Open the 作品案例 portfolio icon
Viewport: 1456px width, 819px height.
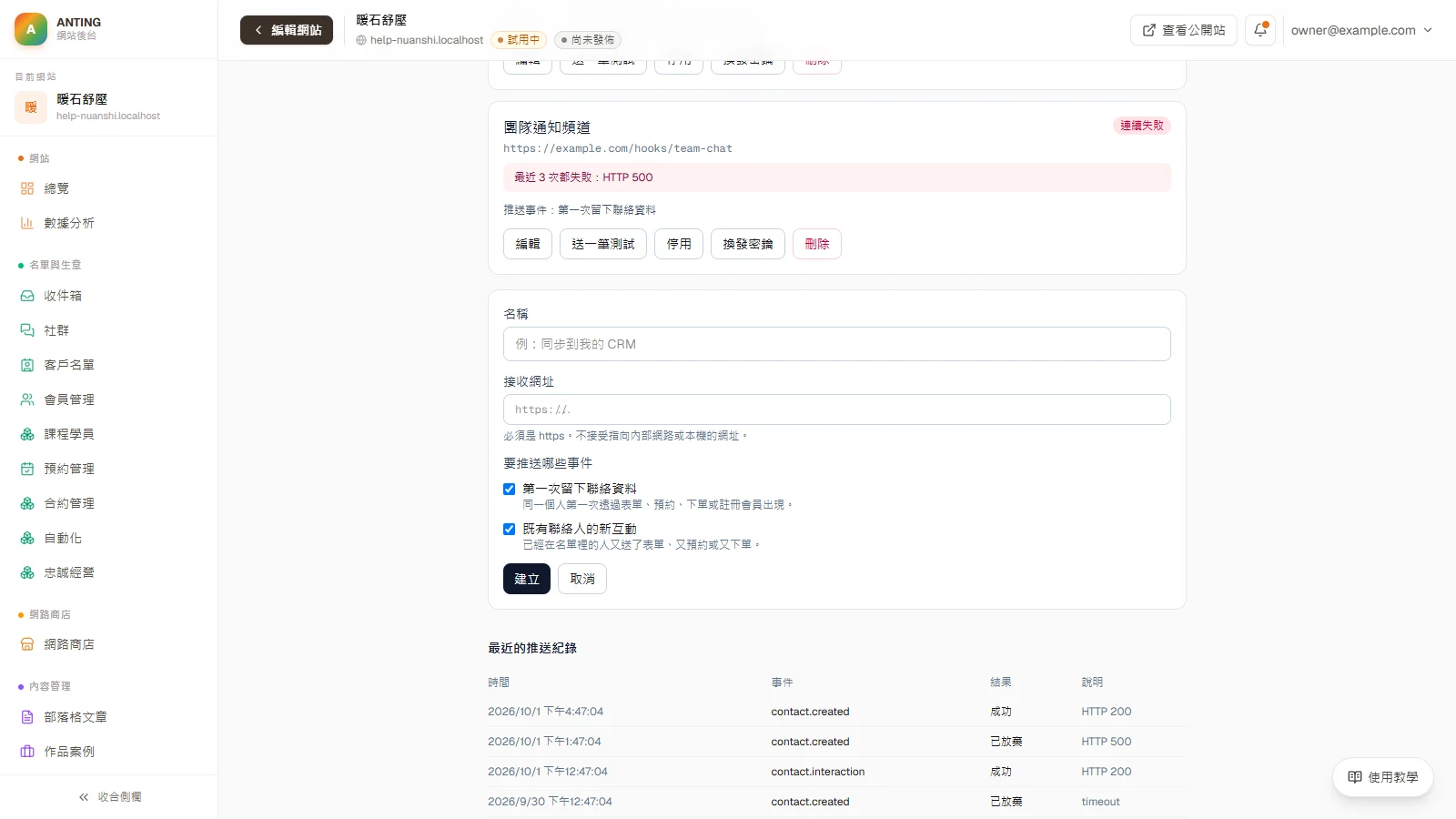point(27,752)
